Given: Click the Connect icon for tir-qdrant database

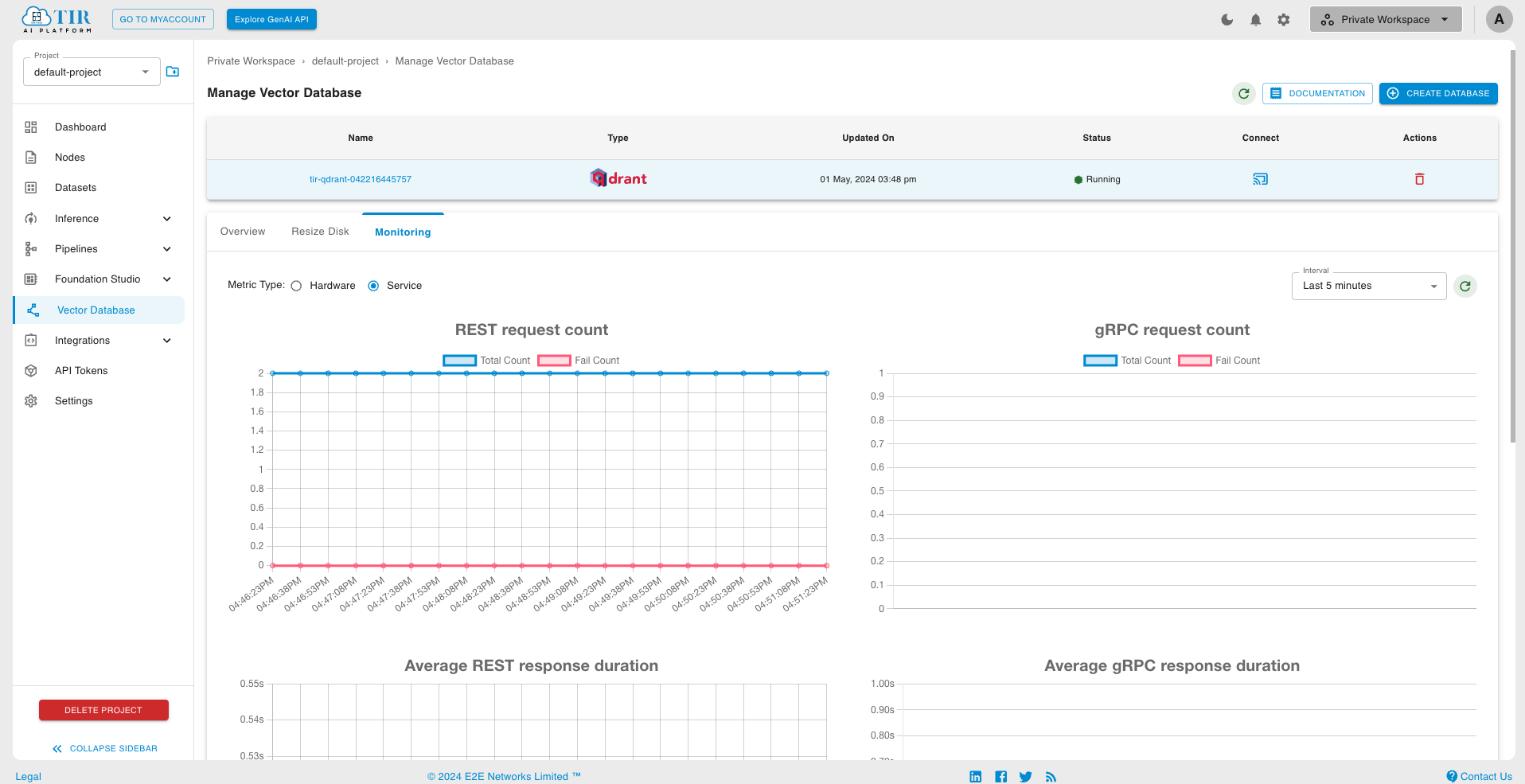Looking at the screenshot, I should 1260,179.
